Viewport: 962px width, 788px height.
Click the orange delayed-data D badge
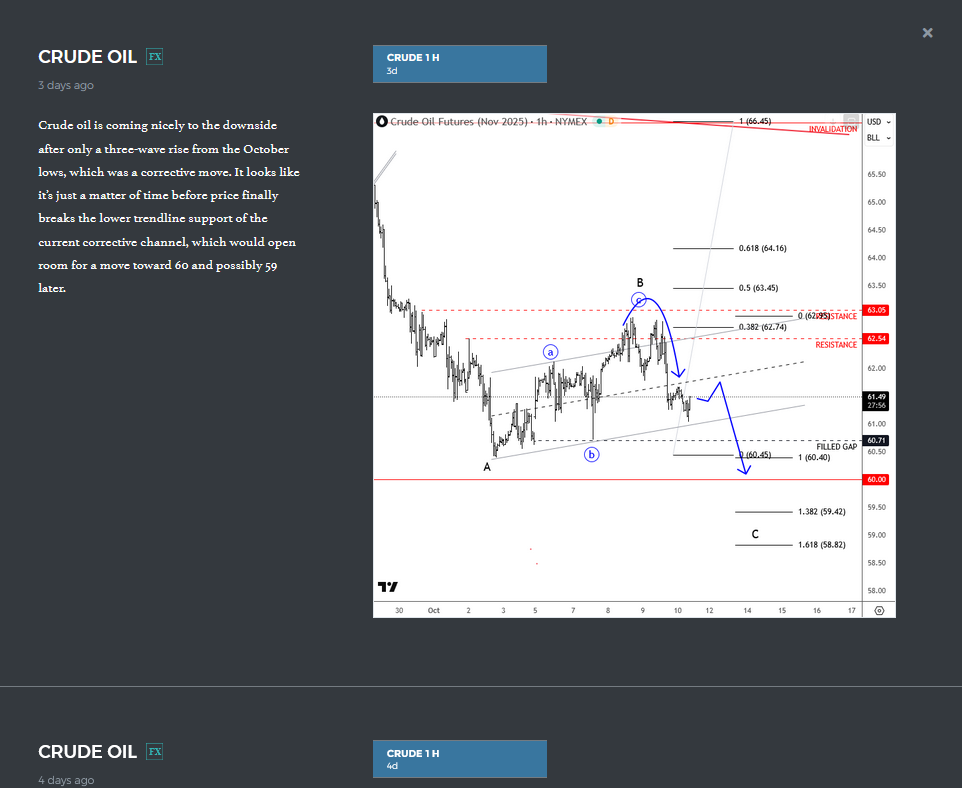coord(611,120)
